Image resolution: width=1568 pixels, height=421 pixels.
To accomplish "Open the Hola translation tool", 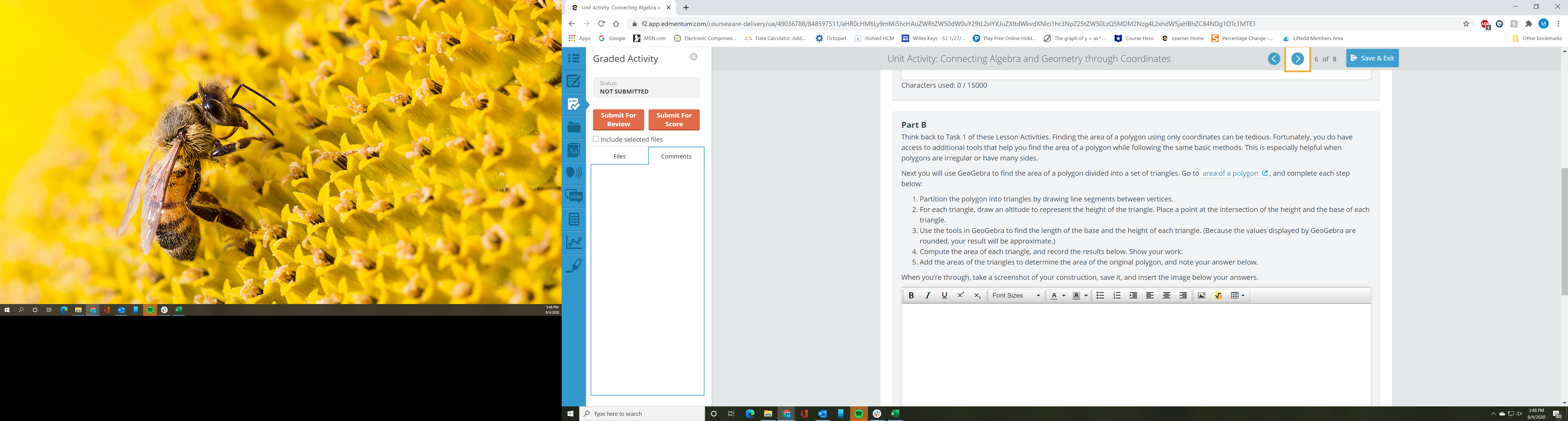I will tap(573, 196).
